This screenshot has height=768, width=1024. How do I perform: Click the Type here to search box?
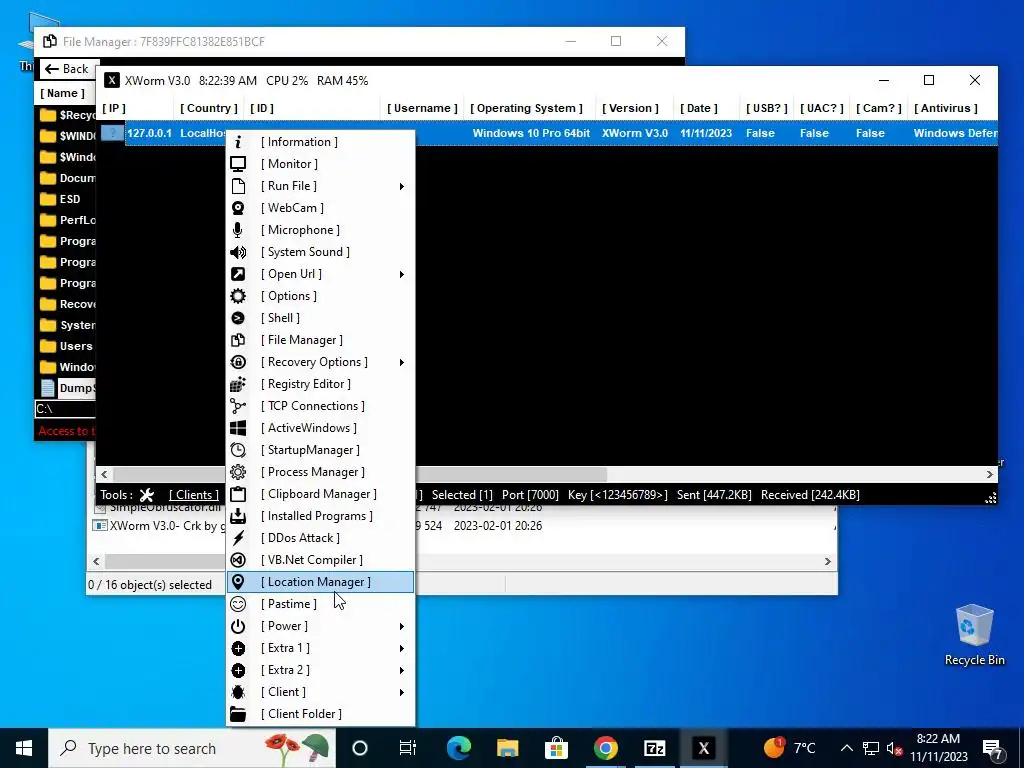click(x=192, y=748)
